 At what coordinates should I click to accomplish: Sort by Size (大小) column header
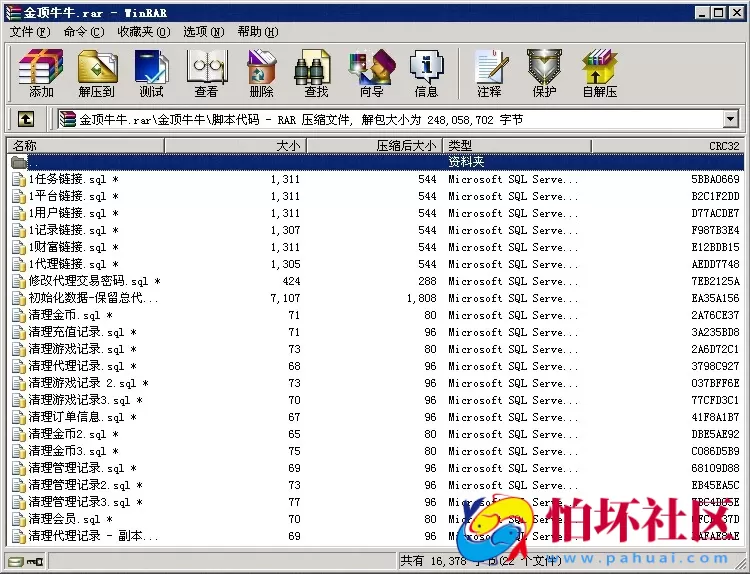235,145
